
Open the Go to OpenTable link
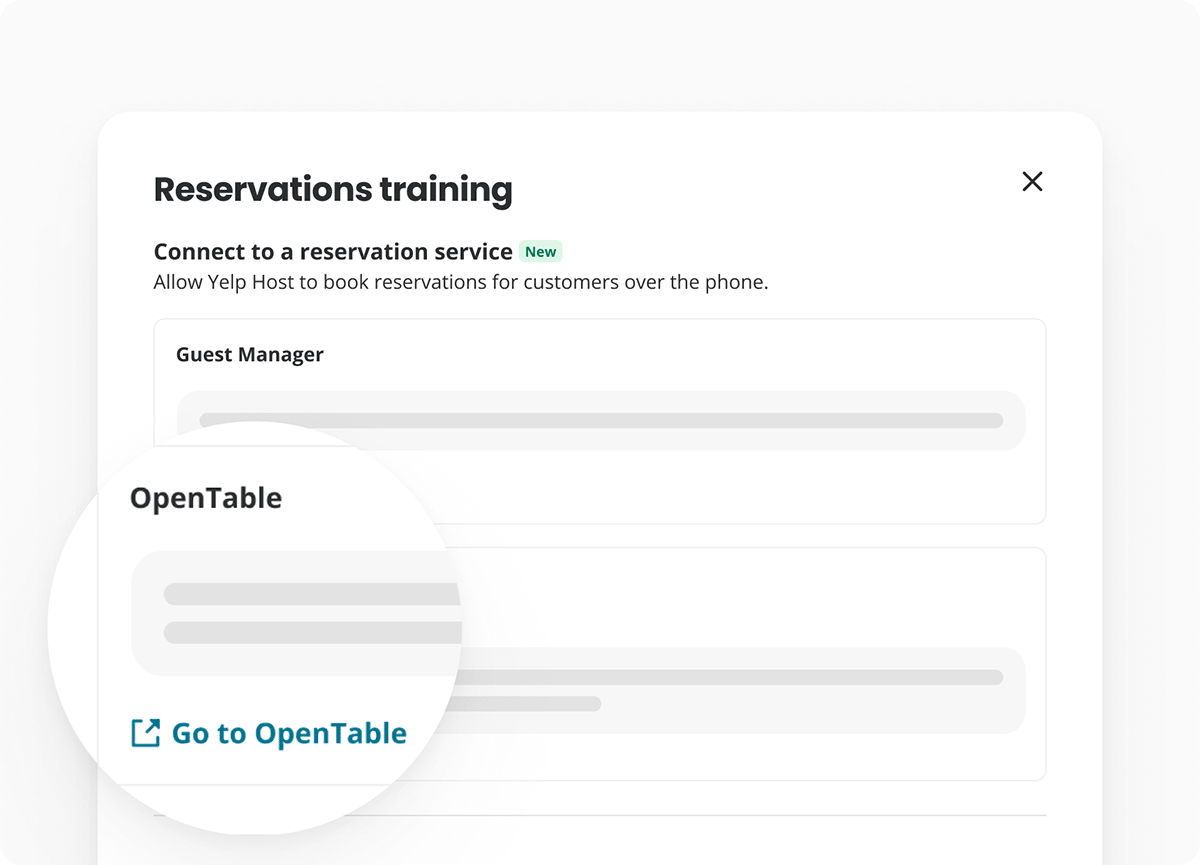[269, 733]
